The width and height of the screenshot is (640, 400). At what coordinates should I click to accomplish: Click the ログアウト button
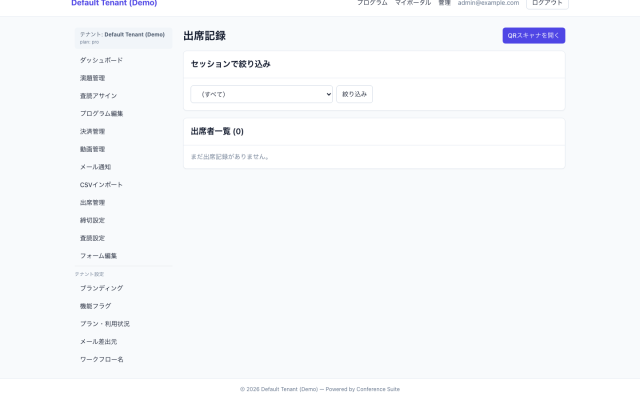tap(547, 3)
